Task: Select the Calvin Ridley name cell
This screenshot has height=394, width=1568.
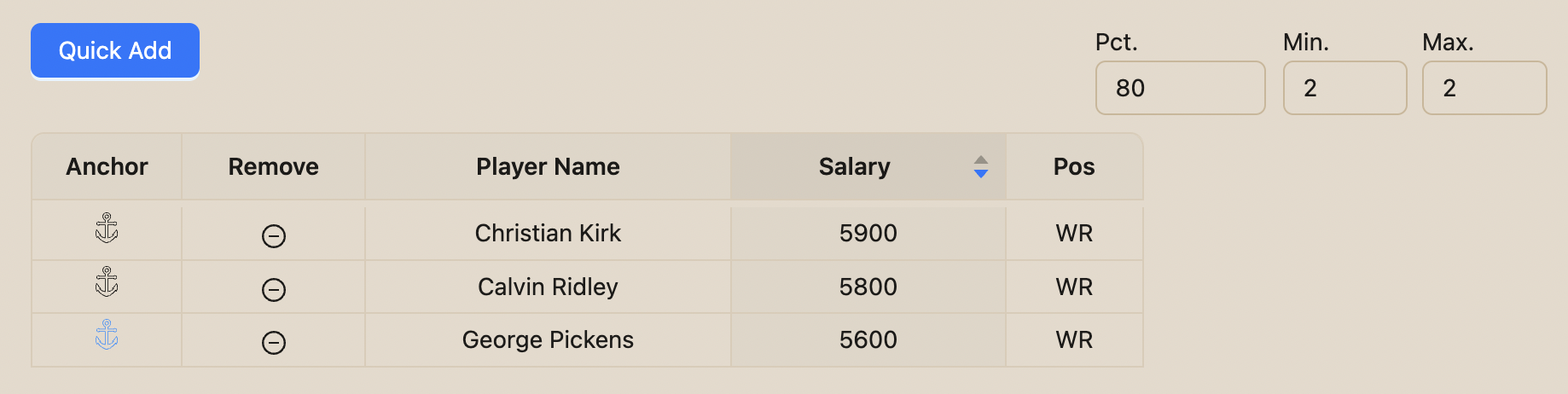Action: 548,287
